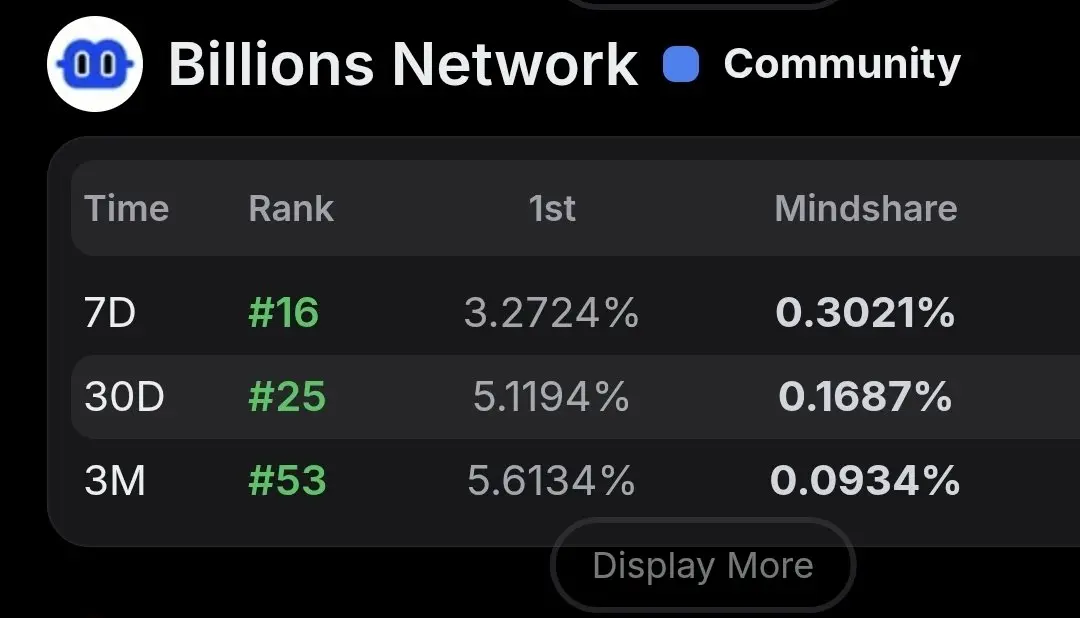The width and height of the screenshot is (1080, 618).
Task: Click the Display More button
Action: coord(703,565)
